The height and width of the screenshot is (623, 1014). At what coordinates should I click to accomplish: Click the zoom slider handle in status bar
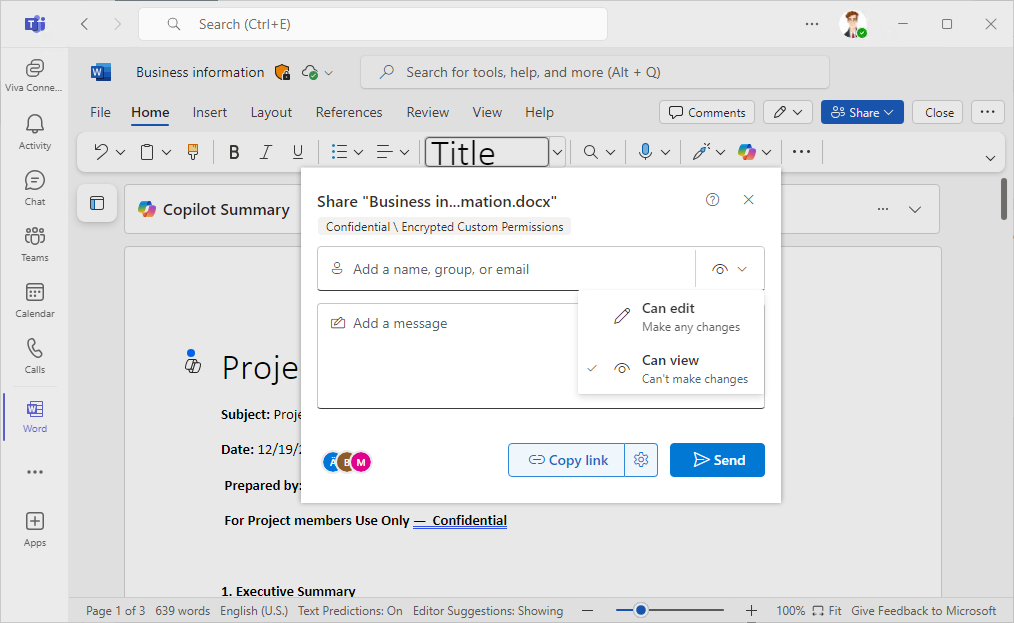(x=641, y=610)
